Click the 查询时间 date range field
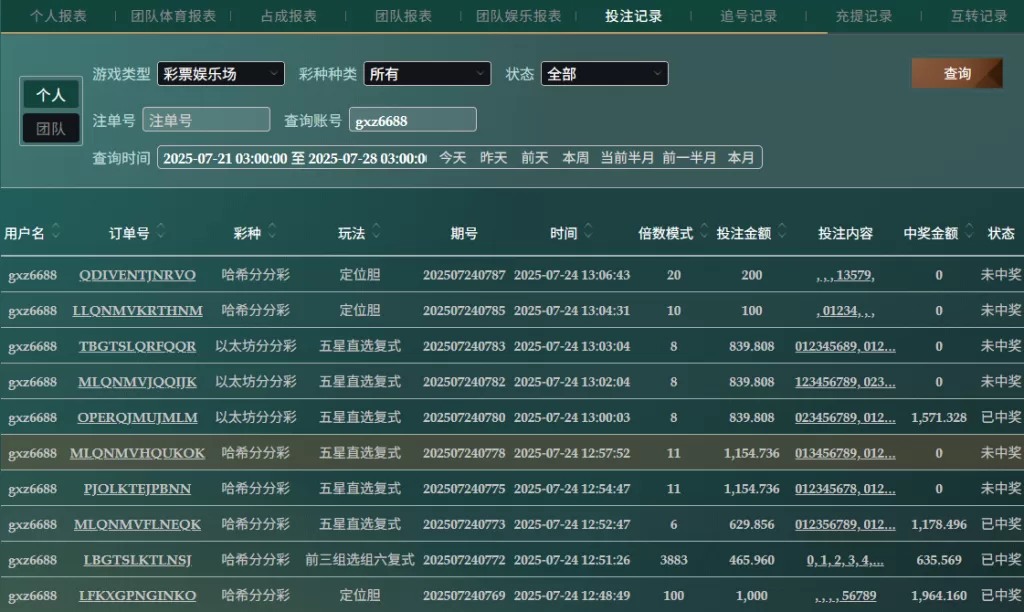This screenshot has width=1024, height=612. pos(295,158)
